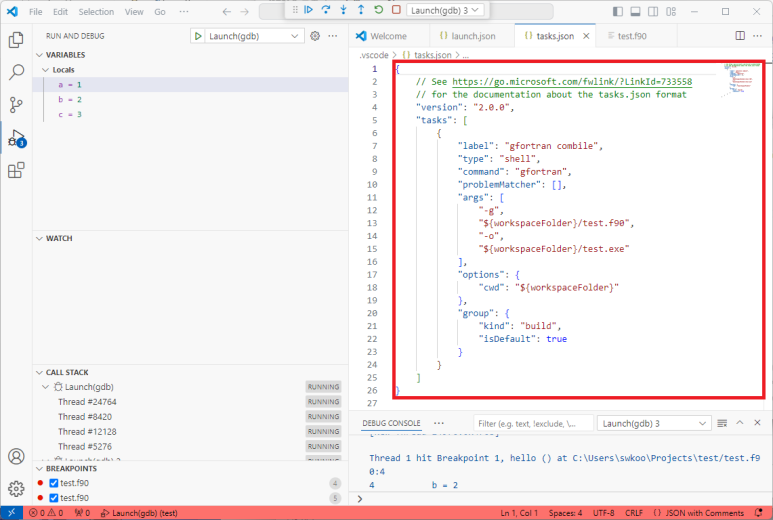Collapse the VARIABLES section
This screenshot has width=773, height=520.
point(40,55)
